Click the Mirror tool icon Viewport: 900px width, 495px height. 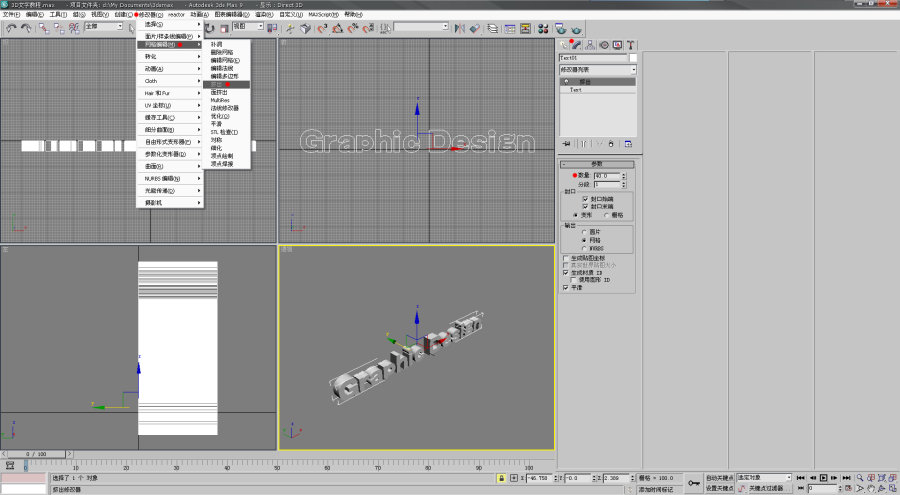pyautogui.click(x=459, y=28)
